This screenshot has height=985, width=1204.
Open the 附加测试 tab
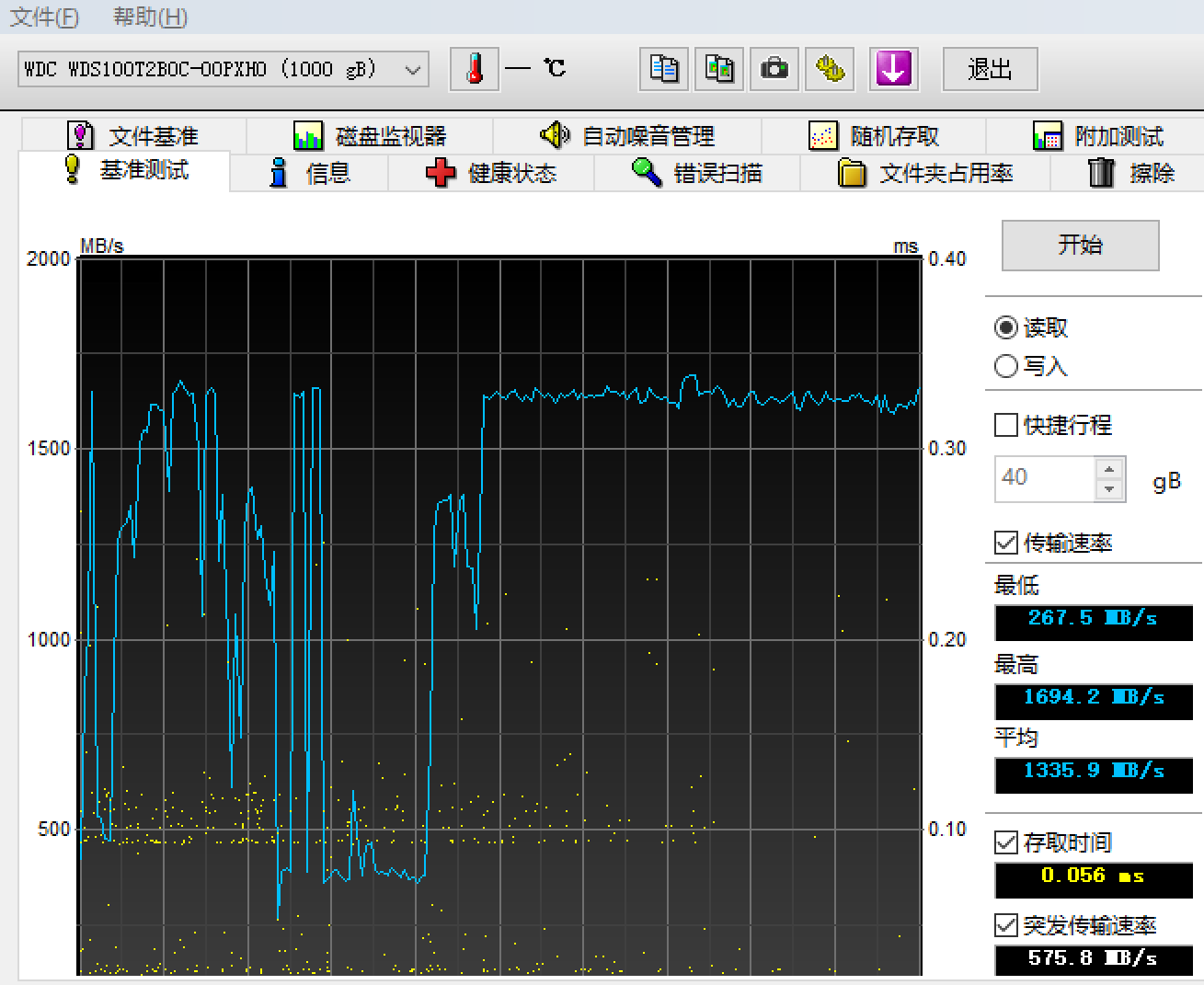click(1097, 136)
